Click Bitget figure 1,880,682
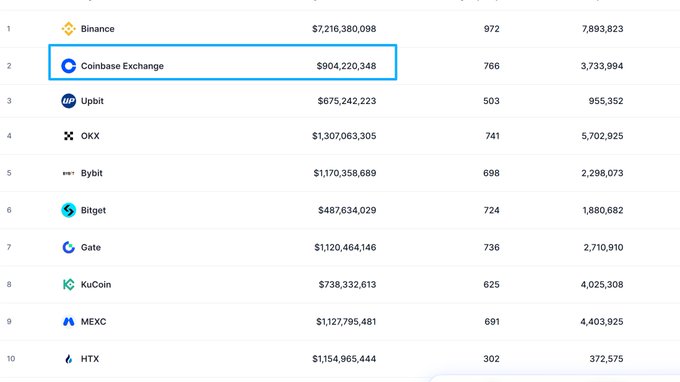 (x=603, y=210)
